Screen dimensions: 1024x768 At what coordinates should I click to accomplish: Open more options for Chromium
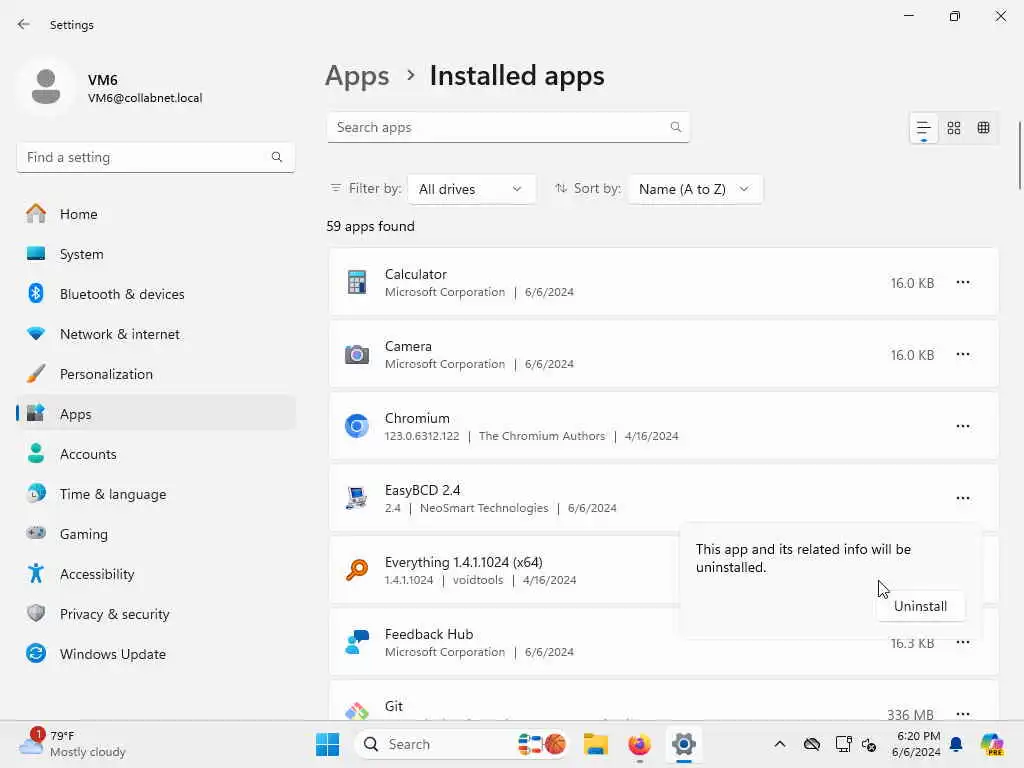tap(963, 426)
